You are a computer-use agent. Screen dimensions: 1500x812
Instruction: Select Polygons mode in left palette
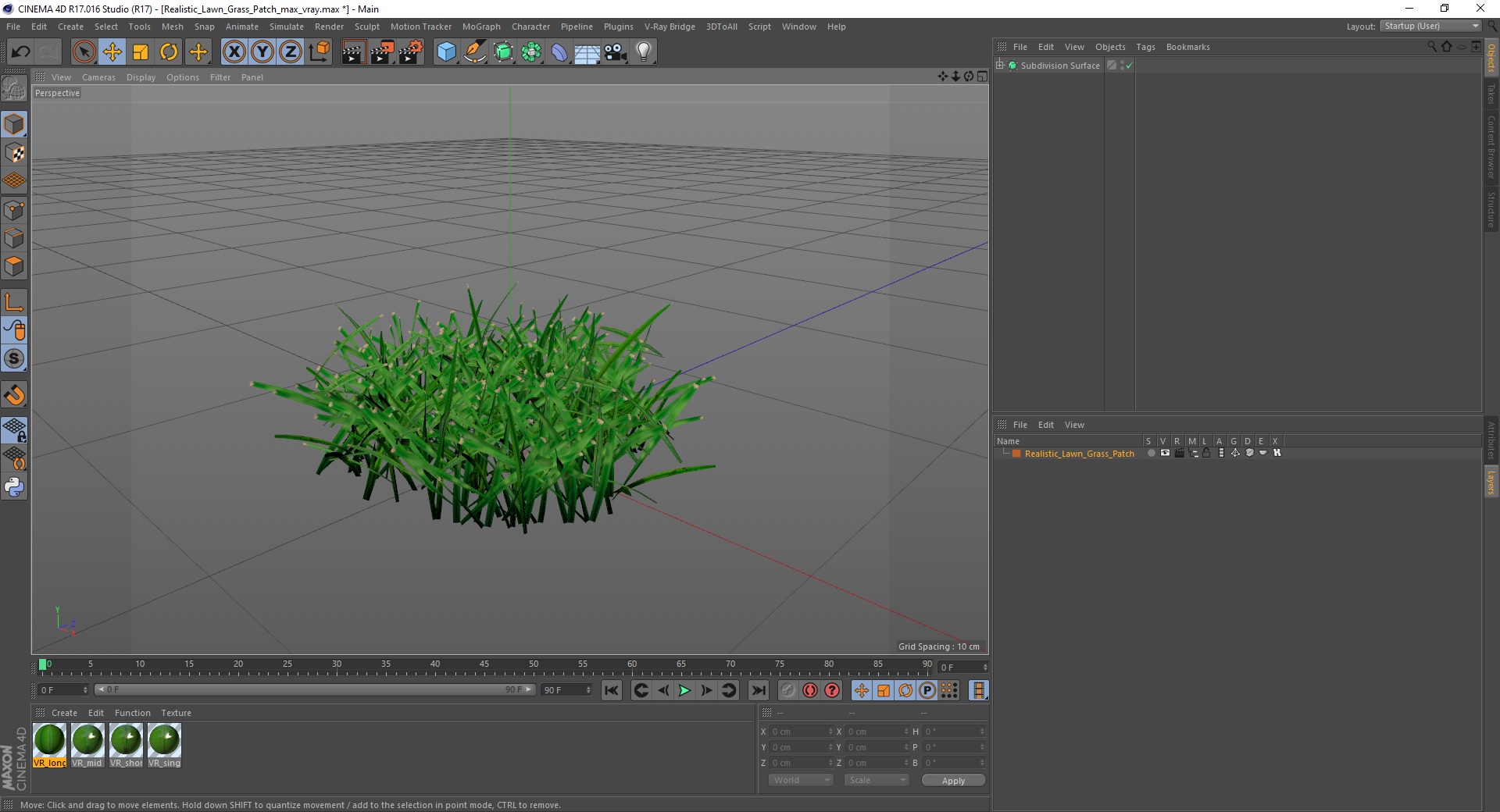(x=14, y=266)
